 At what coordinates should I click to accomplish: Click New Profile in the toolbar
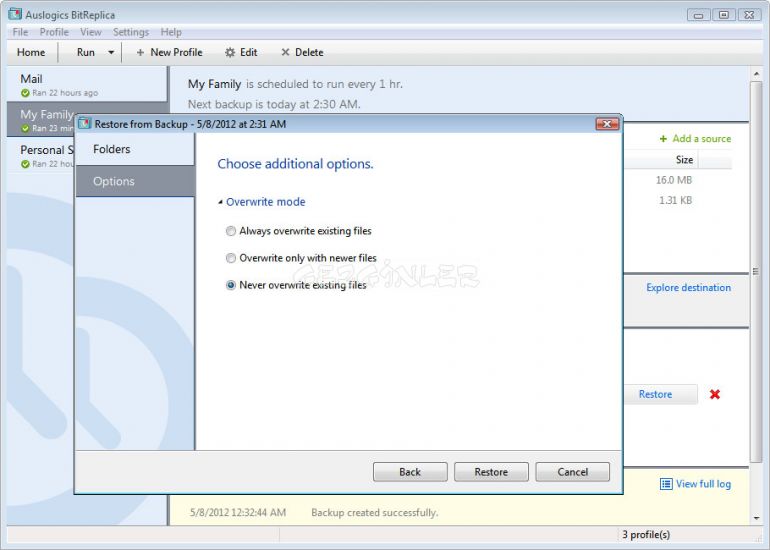[x=169, y=52]
